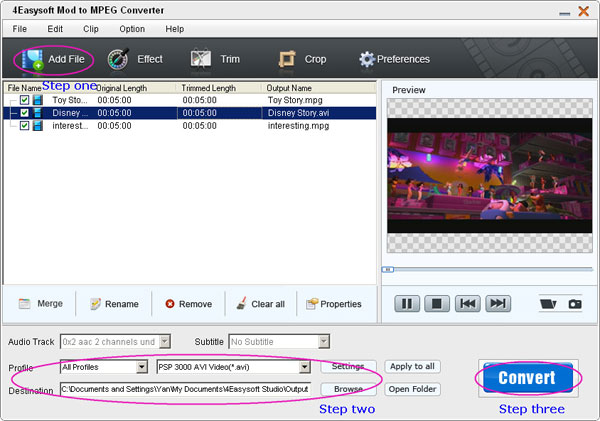Click the Browse button
The width and height of the screenshot is (600, 421).
348,389
